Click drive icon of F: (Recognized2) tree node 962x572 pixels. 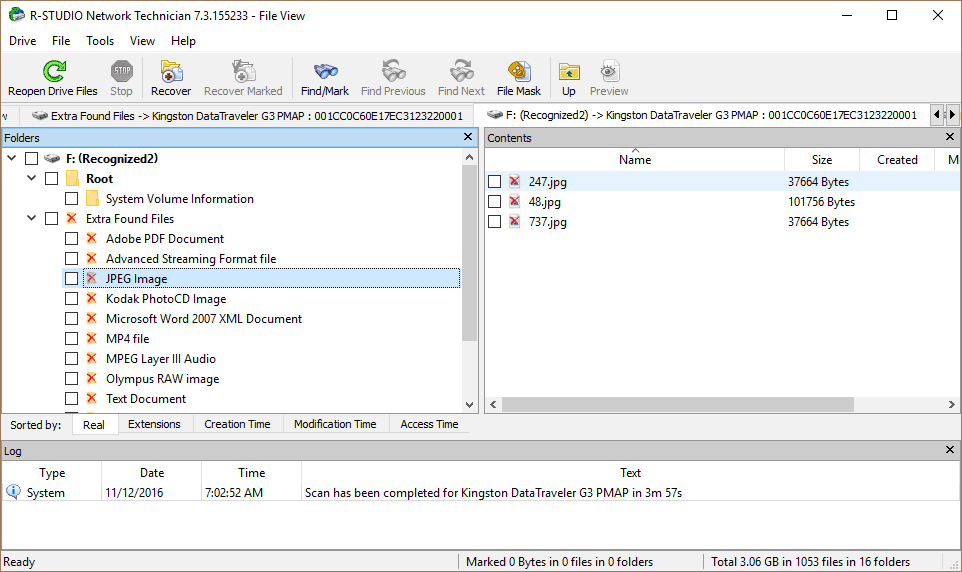pos(52,159)
